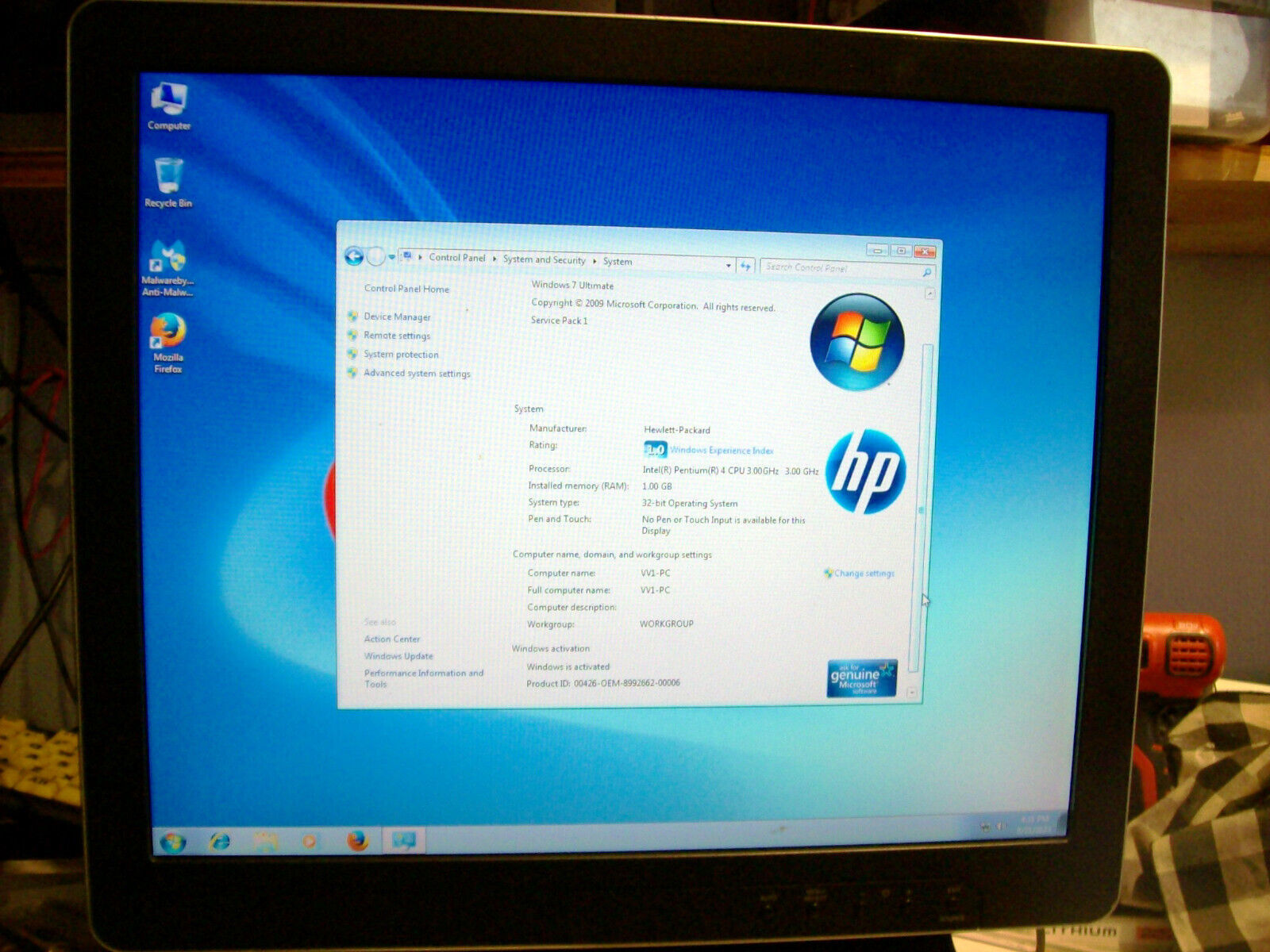1270x952 pixels.
Task: Open Windows Explorer from the taskbar
Action: (x=265, y=841)
